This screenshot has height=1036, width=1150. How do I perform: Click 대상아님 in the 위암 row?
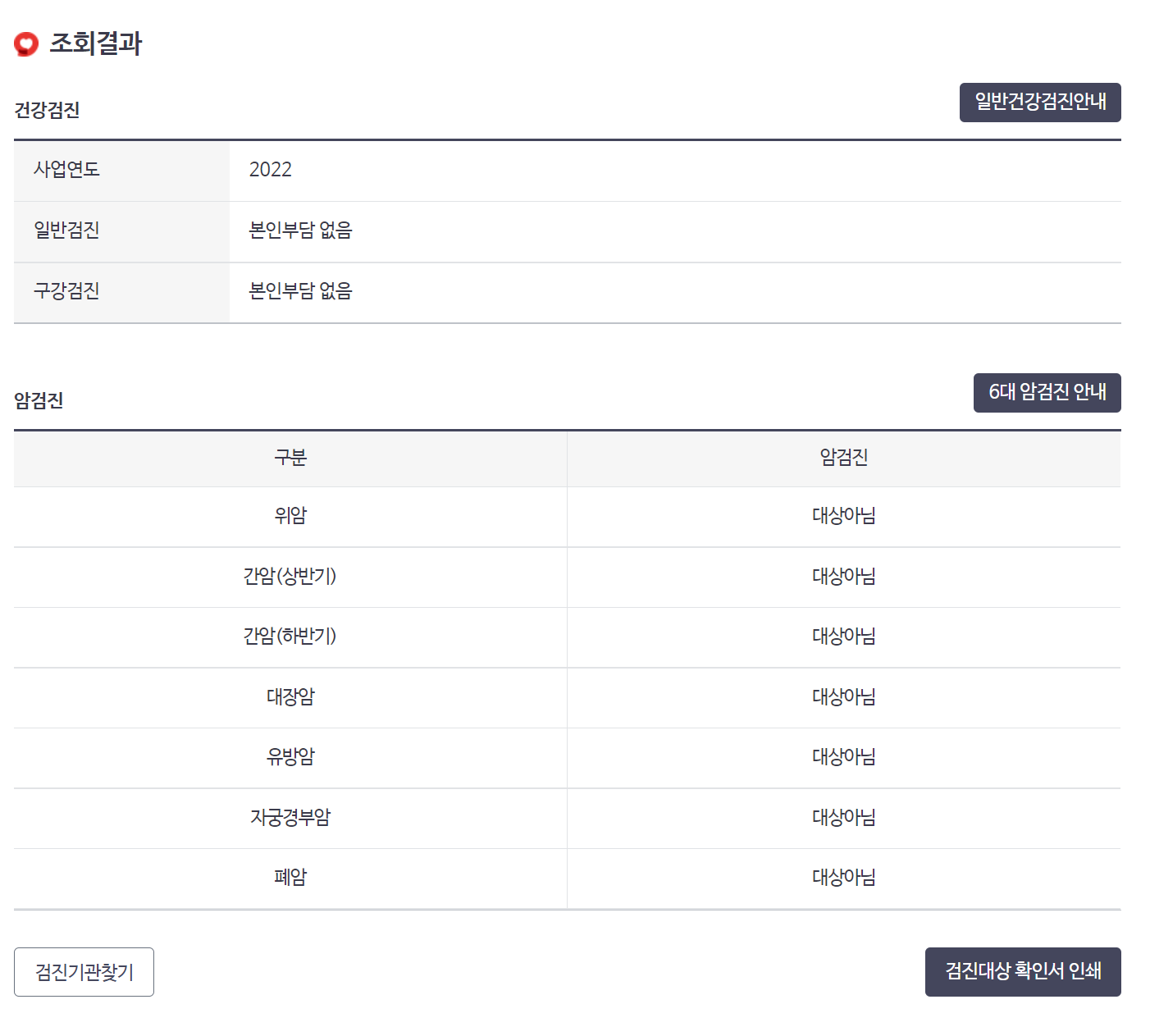pyautogui.click(x=844, y=515)
